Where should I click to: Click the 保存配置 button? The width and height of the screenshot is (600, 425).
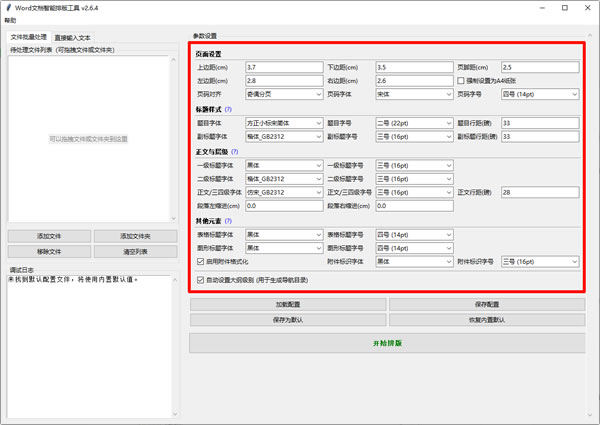click(x=483, y=303)
